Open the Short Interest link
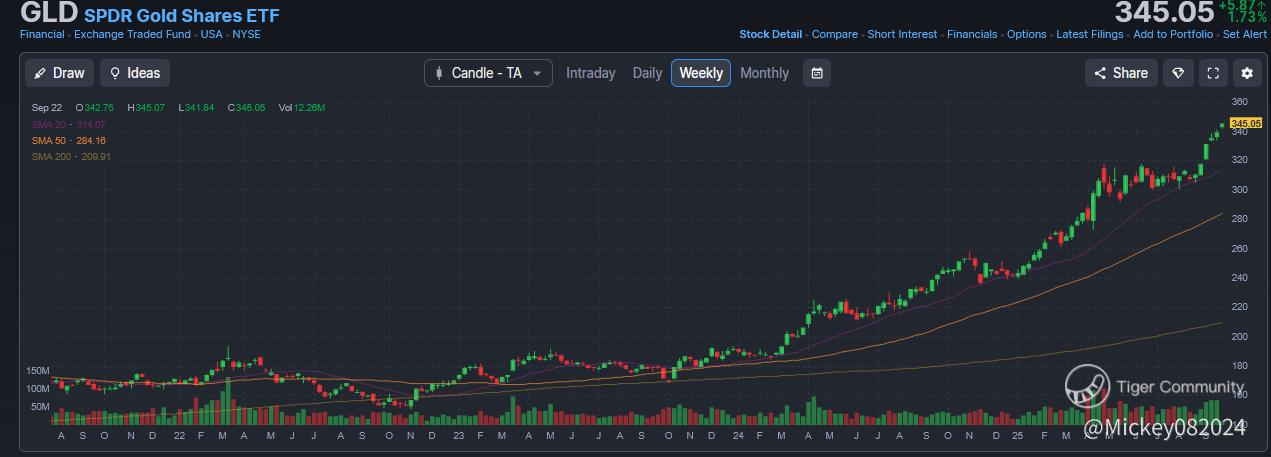Viewport: 1271px width, 457px height. tap(902, 34)
